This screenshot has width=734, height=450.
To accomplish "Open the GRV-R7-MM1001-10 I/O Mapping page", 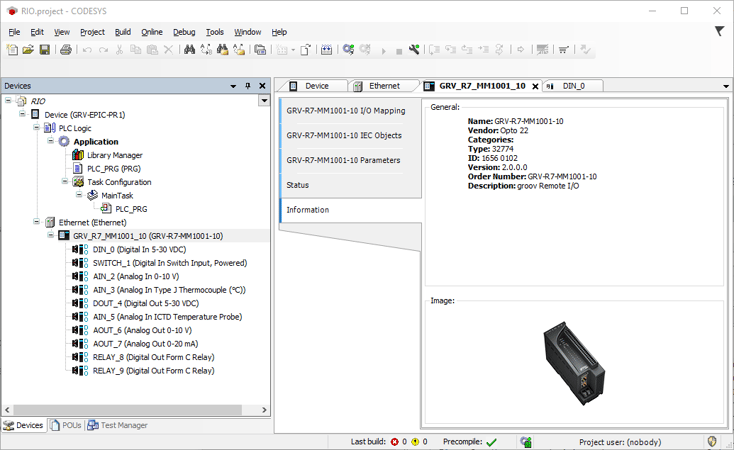I will tap(346, 111).
